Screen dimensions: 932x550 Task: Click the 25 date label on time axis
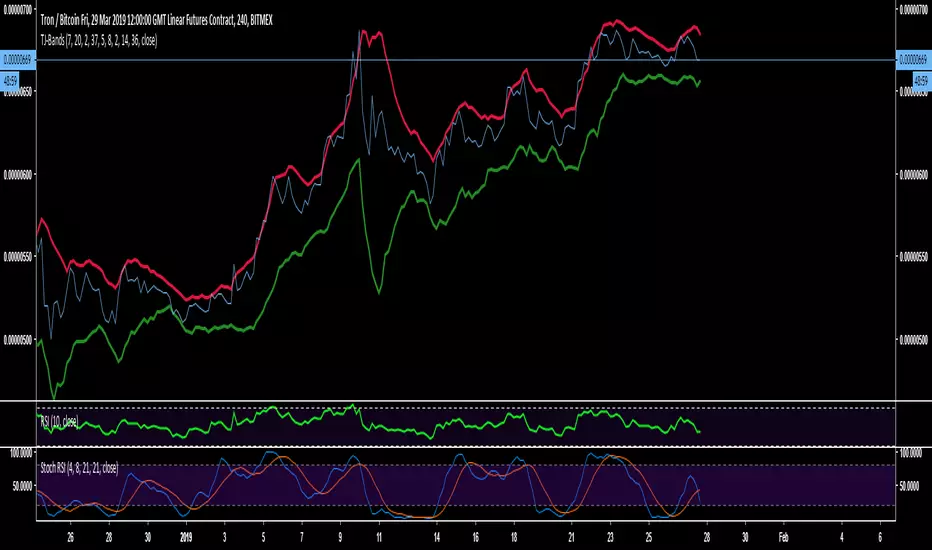pyautogui.click(x=648, y=537)
